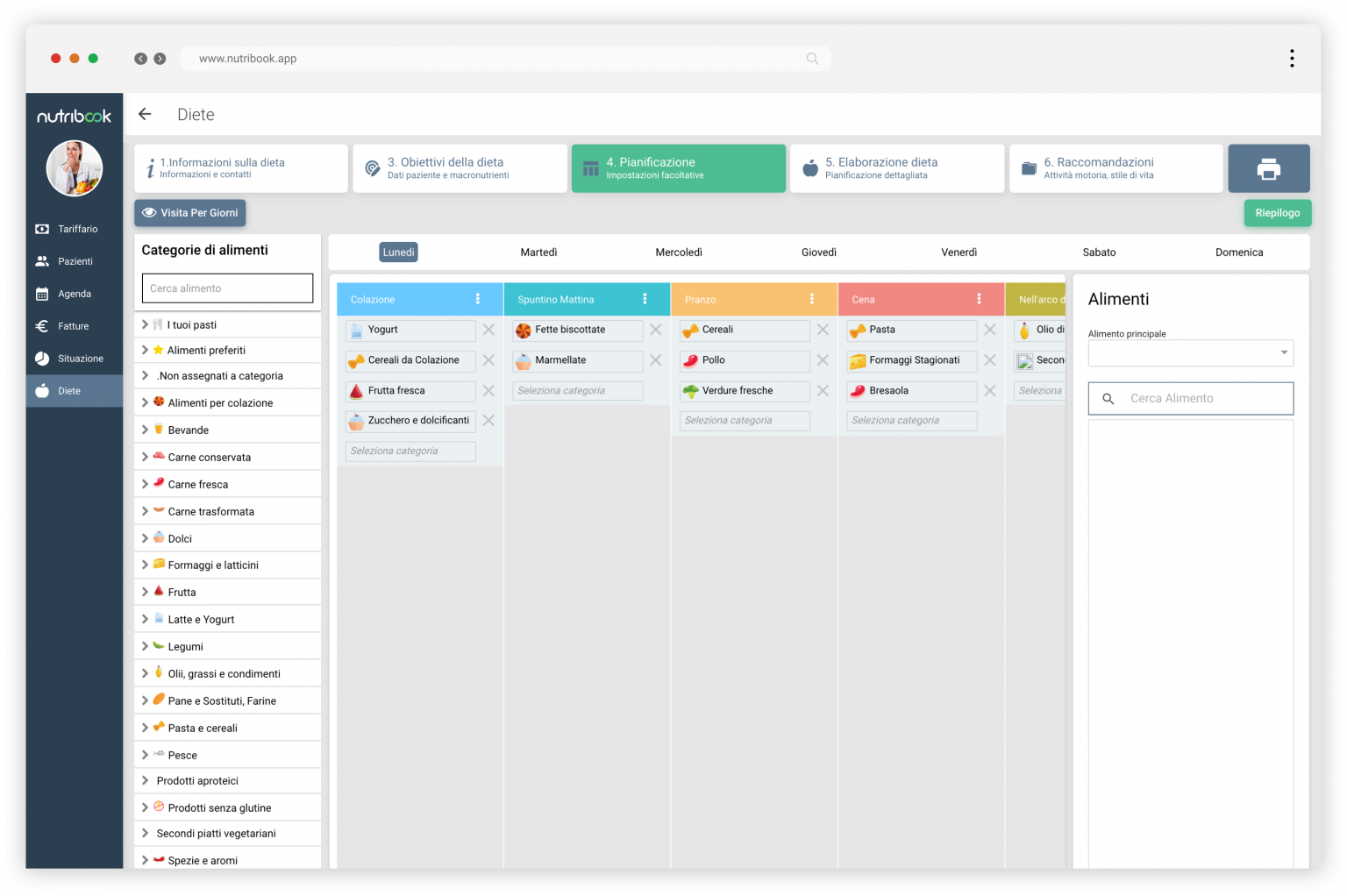Open Agenda from the sidebar

pos(74,294)
